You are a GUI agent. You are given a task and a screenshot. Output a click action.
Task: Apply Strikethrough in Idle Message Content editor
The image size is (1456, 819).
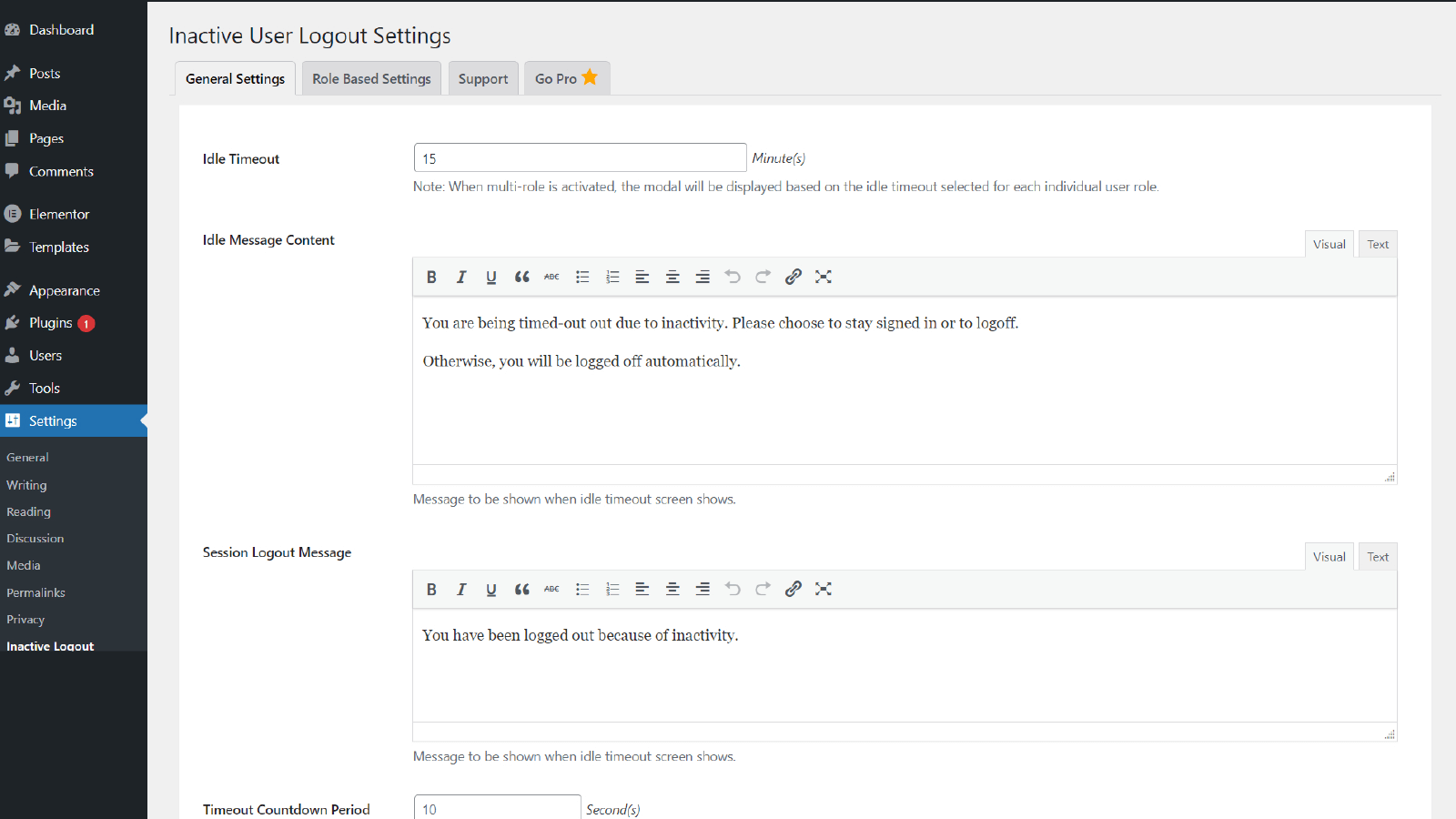pyautogui.click(x=551, y=277)
